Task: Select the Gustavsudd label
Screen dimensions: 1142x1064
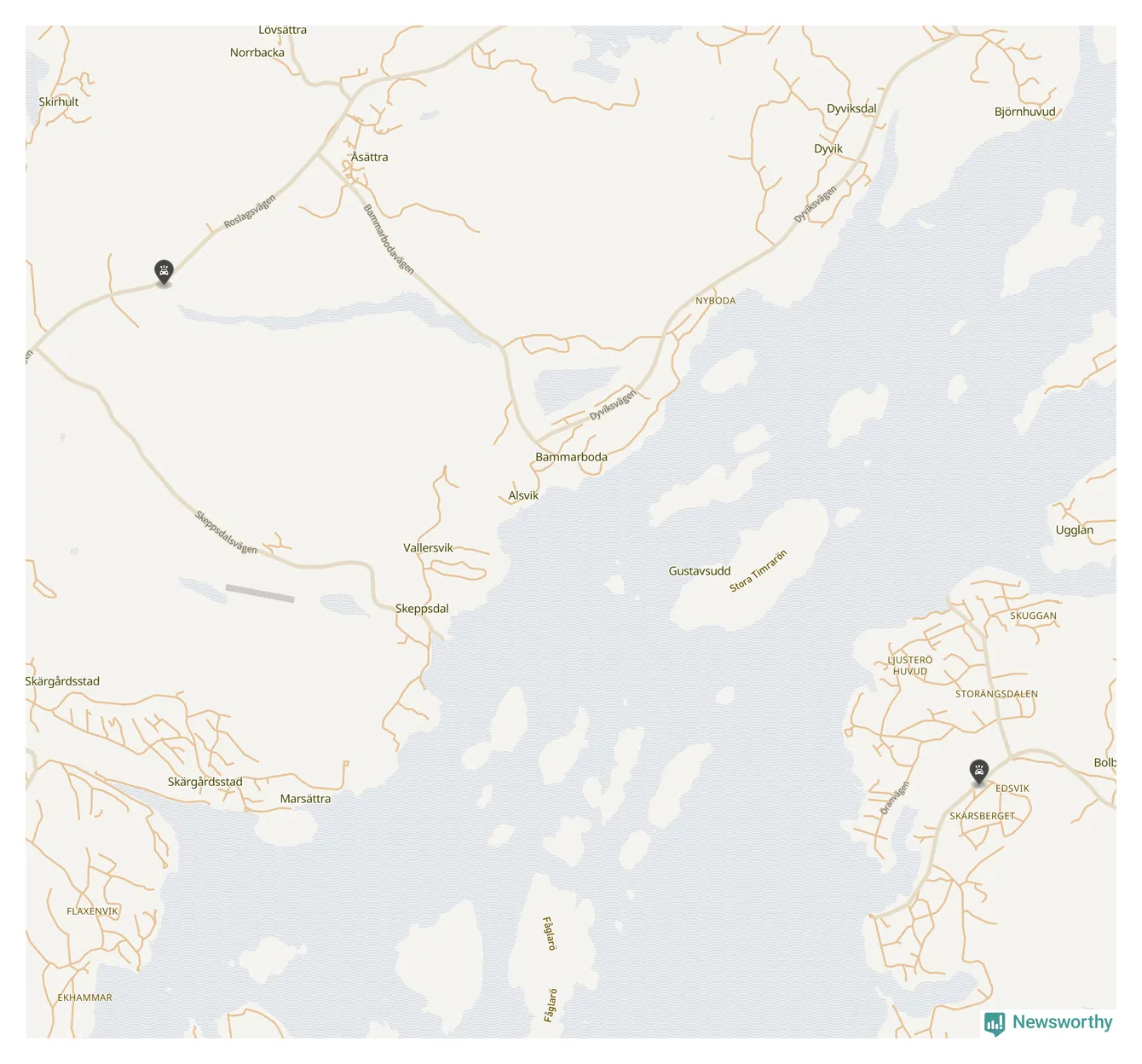Action: click(x=700, y=571)
